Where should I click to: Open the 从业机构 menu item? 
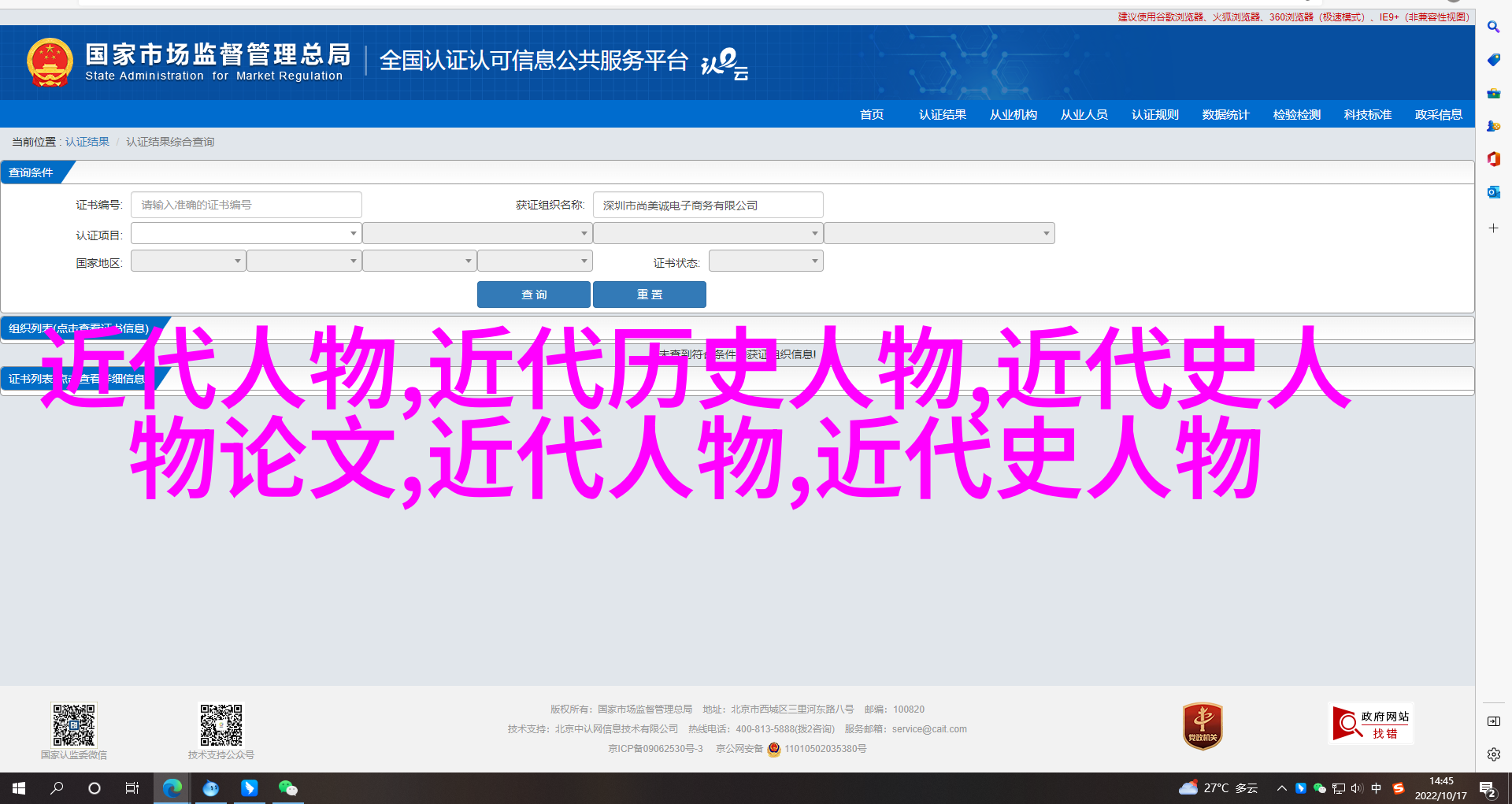(x=1014, y=115)
